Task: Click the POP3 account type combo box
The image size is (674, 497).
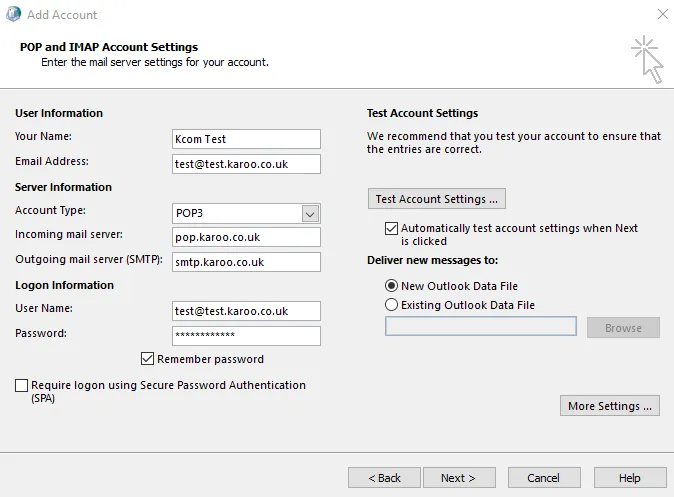Action: pos(246,214)
